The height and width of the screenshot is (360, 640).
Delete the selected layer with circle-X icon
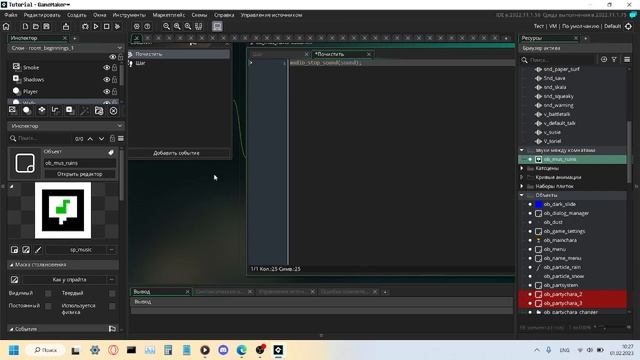pos(113,111)
